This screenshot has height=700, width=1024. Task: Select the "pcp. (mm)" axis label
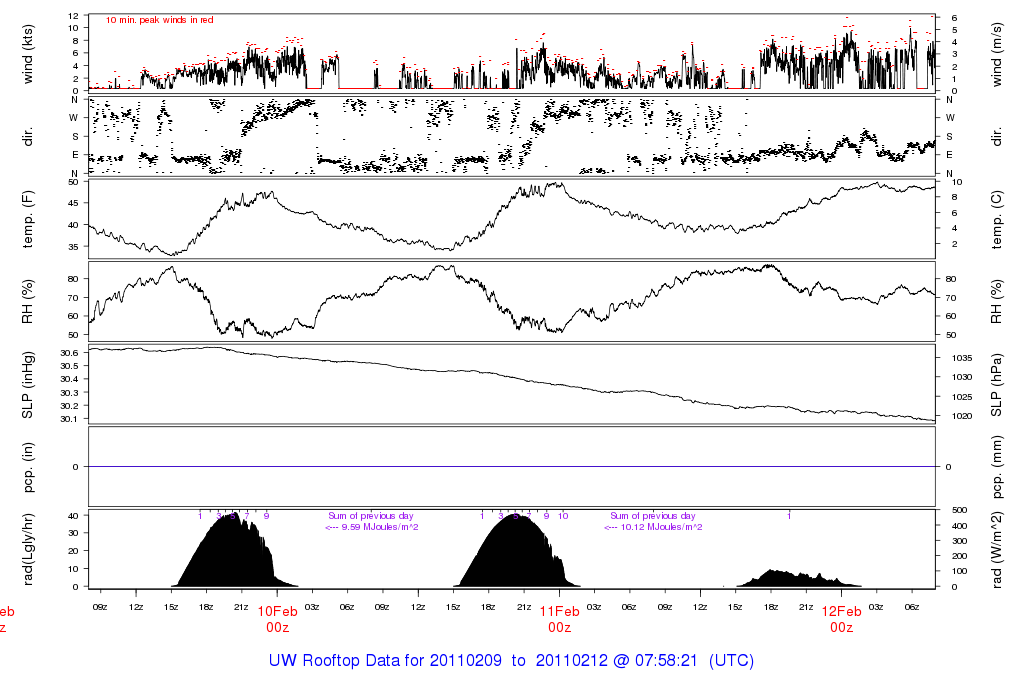tap(996, 467)
